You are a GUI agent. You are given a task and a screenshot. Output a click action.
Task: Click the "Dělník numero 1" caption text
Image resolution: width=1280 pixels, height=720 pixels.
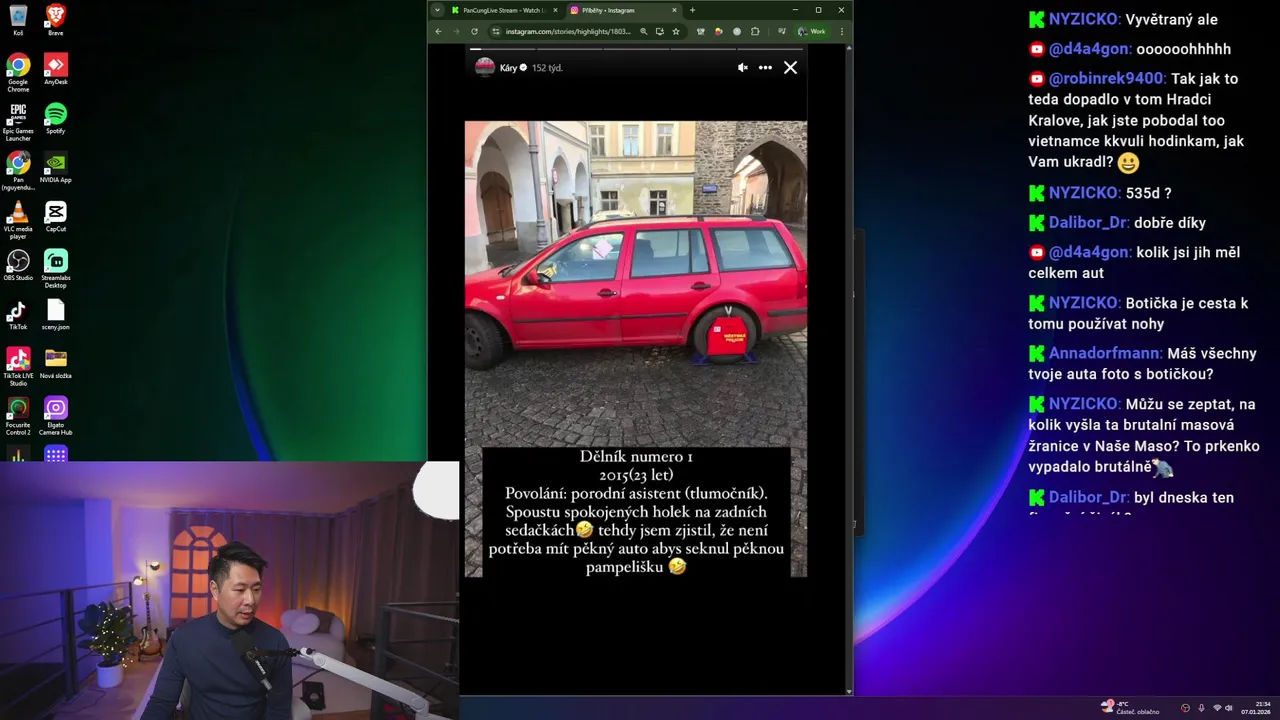tap(636, 457)
